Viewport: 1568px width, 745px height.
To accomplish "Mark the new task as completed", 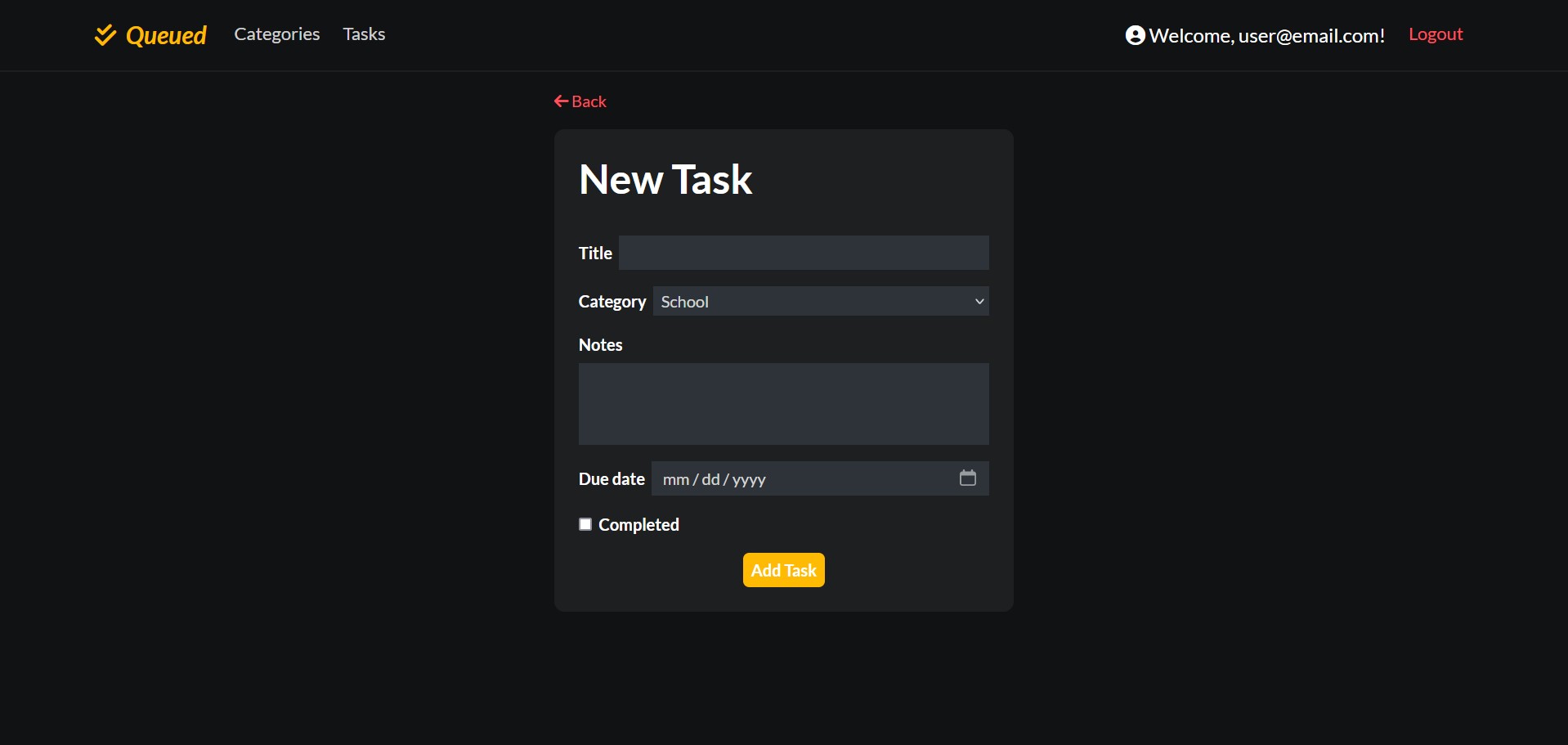I will tap(585, 523).
